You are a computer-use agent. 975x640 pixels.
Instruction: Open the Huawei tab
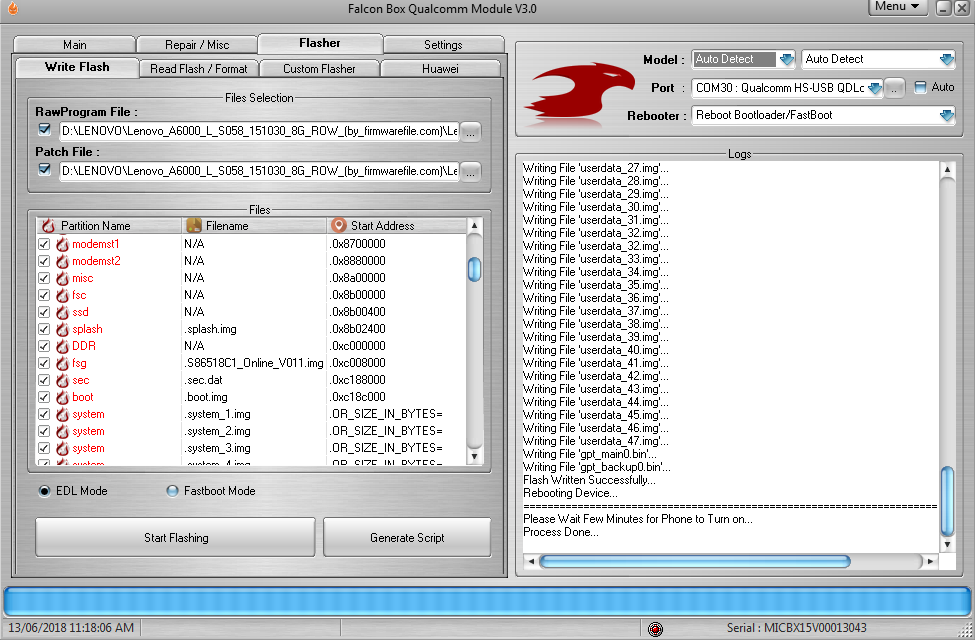440,68
